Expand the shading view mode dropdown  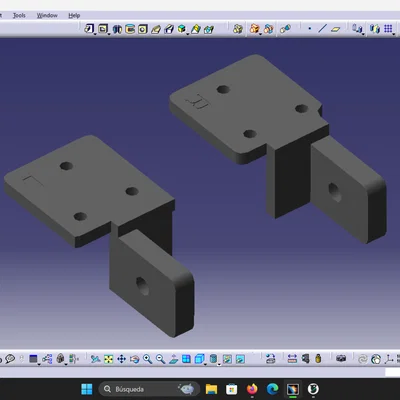tap(219, 364)
